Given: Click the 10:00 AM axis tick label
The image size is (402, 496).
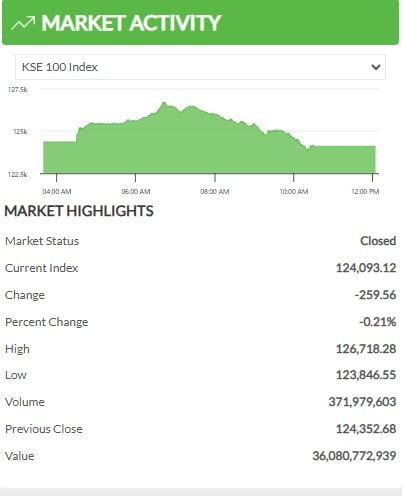Looking at the screenshot, I should [x=294, y=192].
